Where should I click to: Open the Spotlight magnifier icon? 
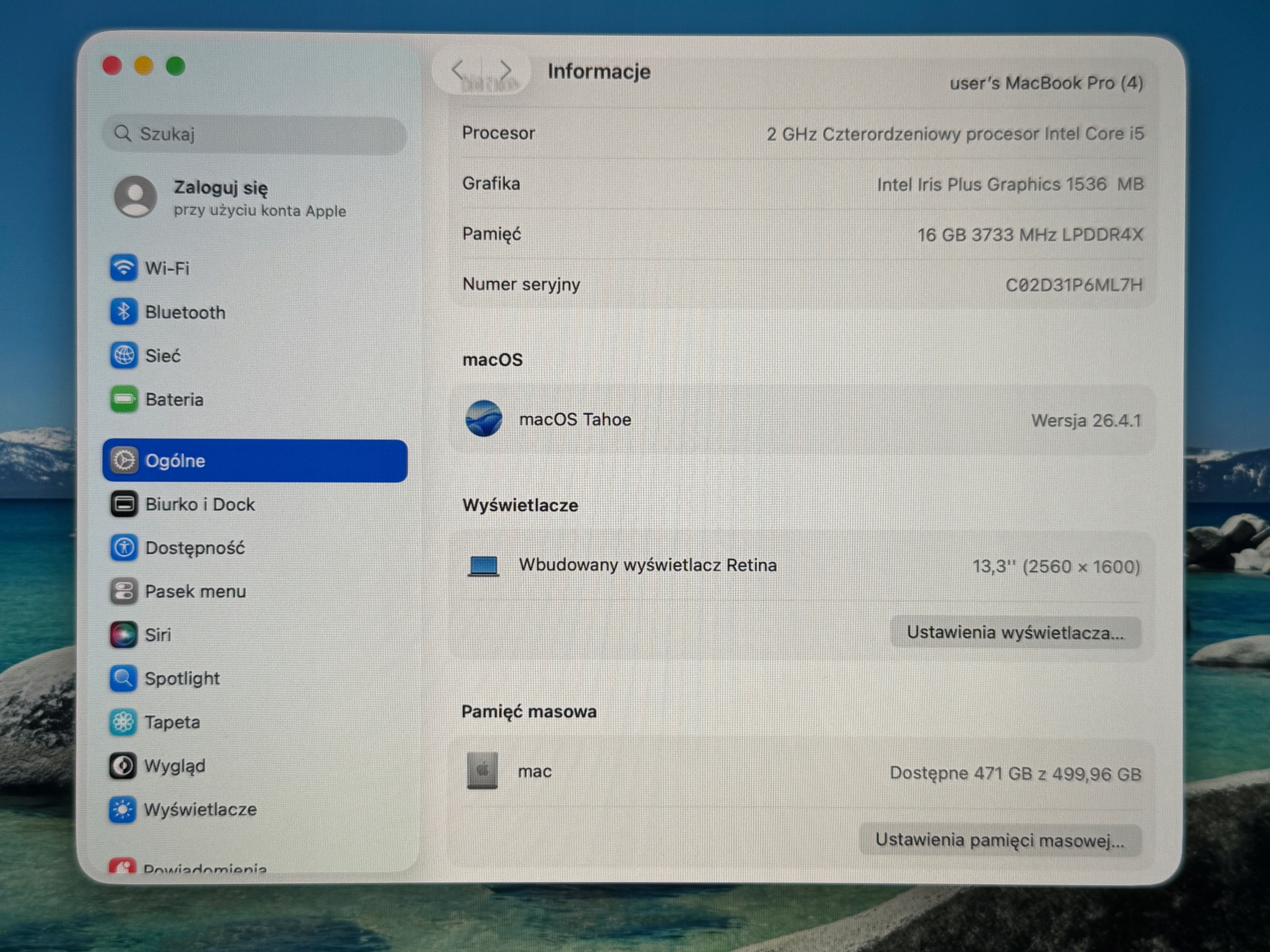[x=124, y=678]
